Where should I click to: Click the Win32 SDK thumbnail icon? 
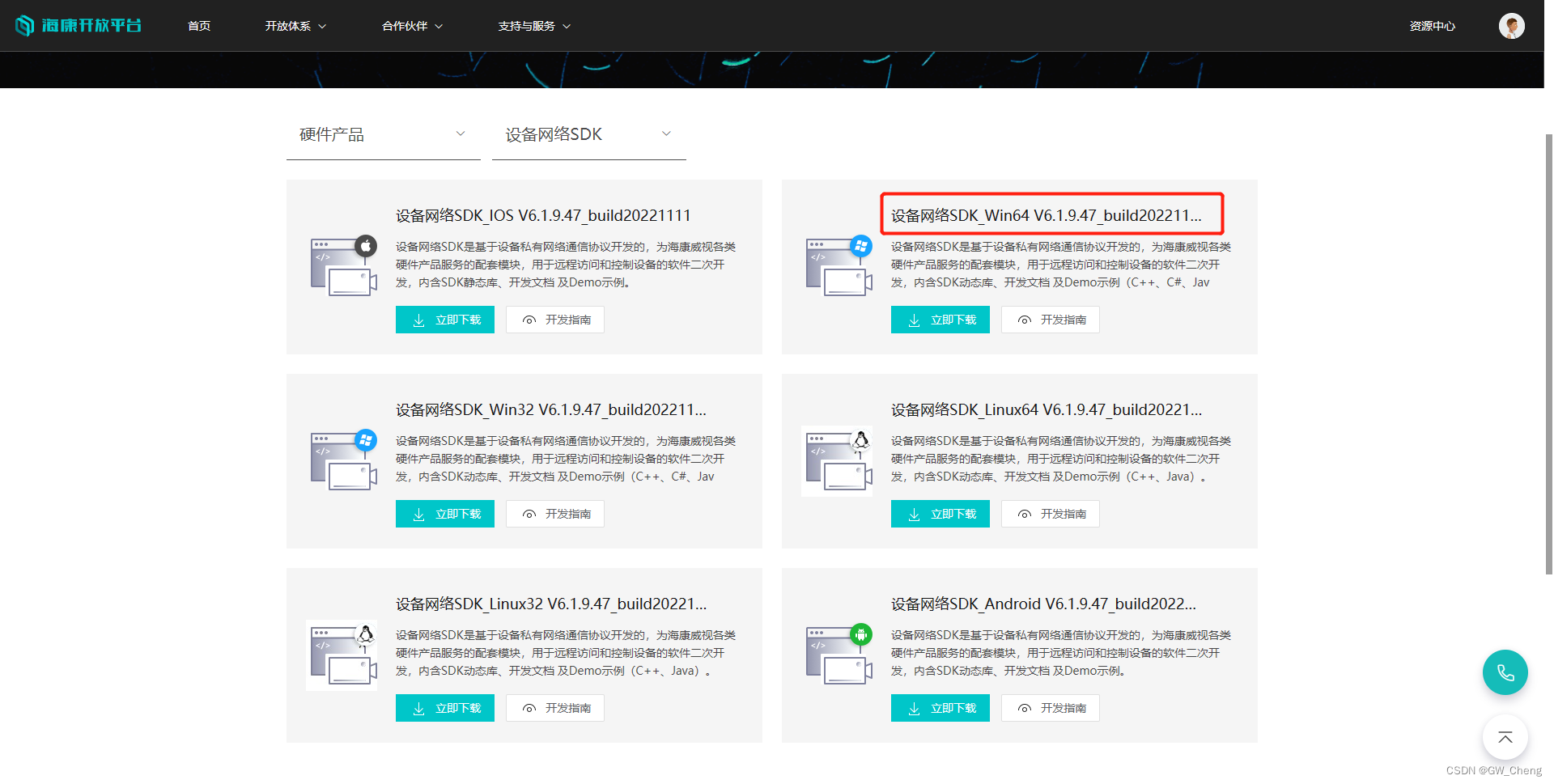(344, 460)
